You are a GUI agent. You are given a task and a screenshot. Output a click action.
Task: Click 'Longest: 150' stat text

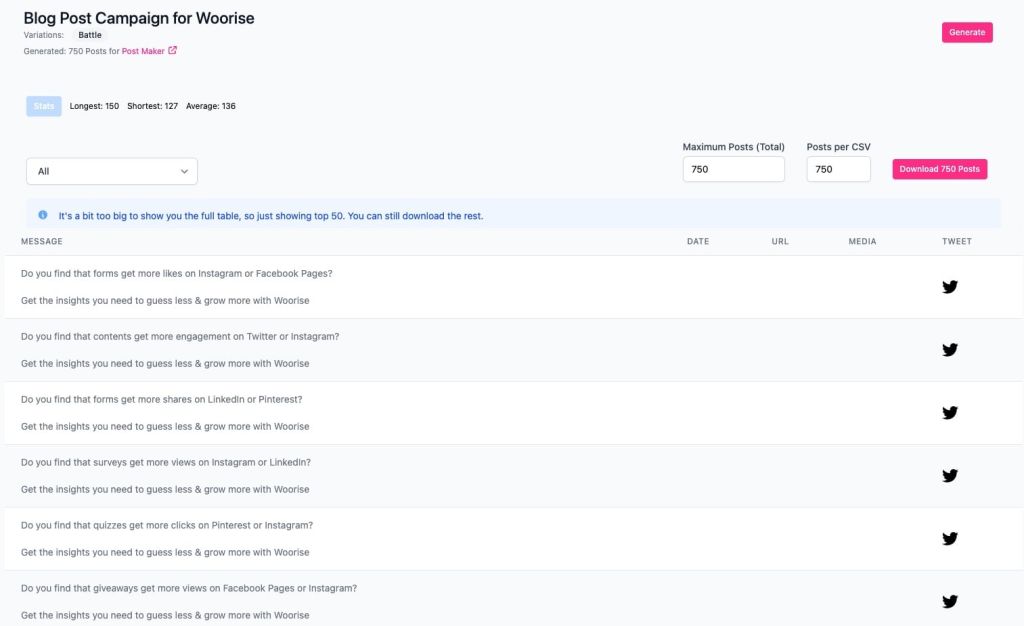pyautogui.click(x=94, y=106)
